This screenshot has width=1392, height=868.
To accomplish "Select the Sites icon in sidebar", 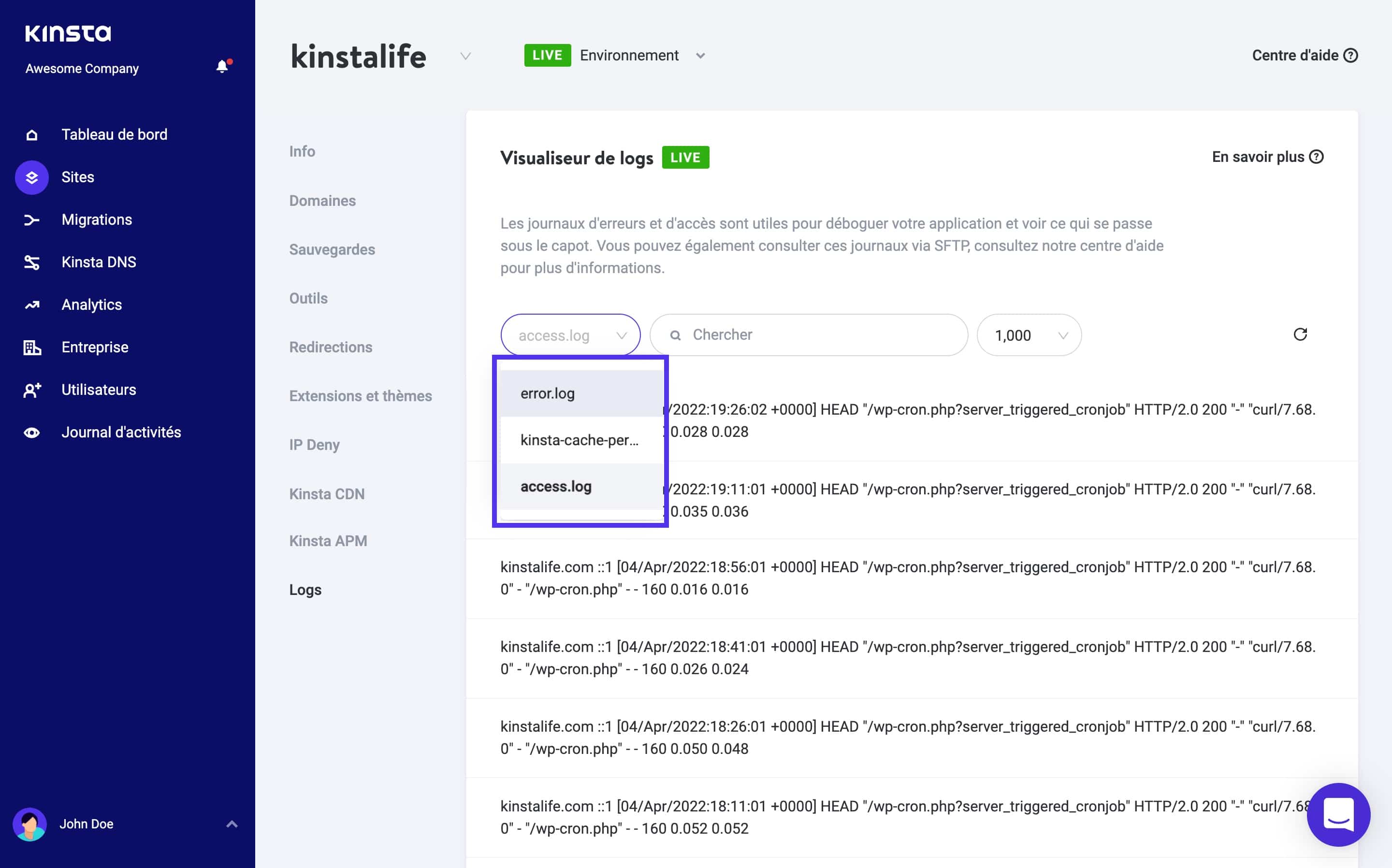I will point(31,177).
